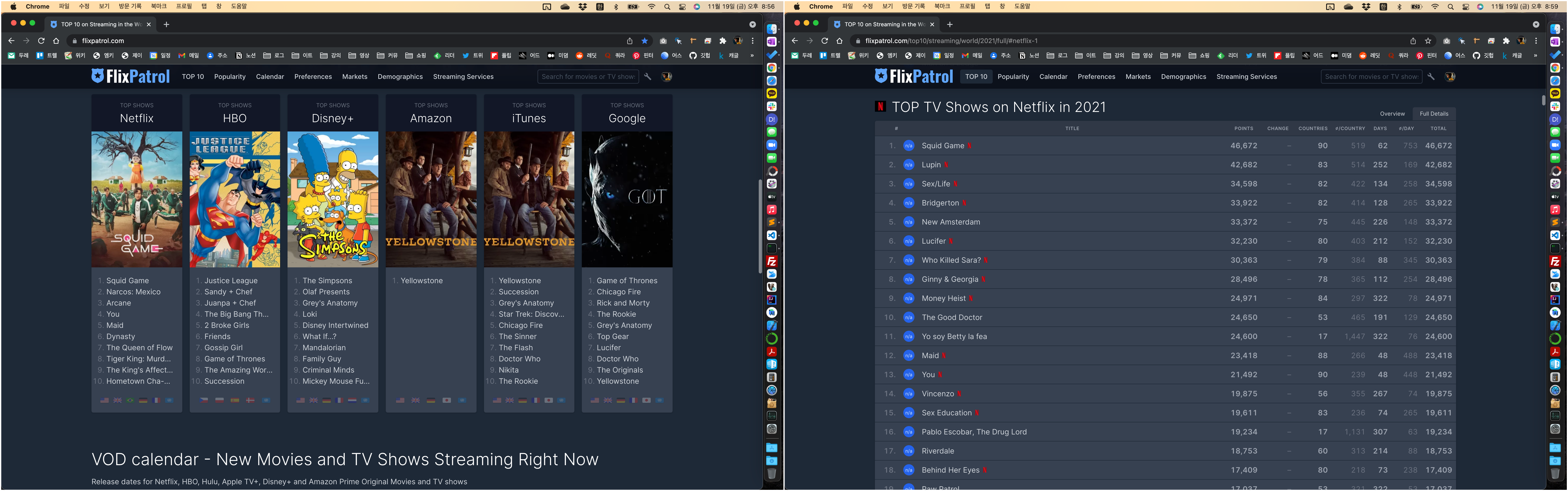Click The Simpsons poster under Disney+
Screen dimensions: 1568x491
pos(332,199)
